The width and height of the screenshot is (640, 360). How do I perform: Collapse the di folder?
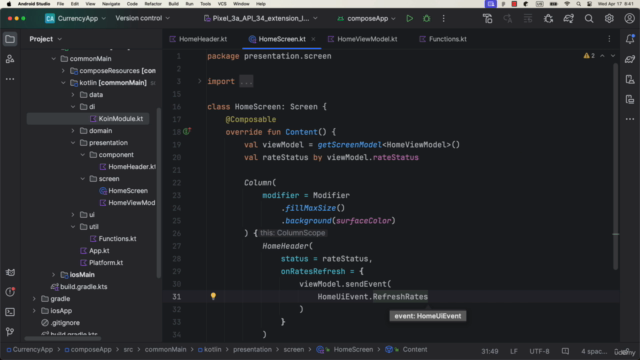tap(73, 107)
